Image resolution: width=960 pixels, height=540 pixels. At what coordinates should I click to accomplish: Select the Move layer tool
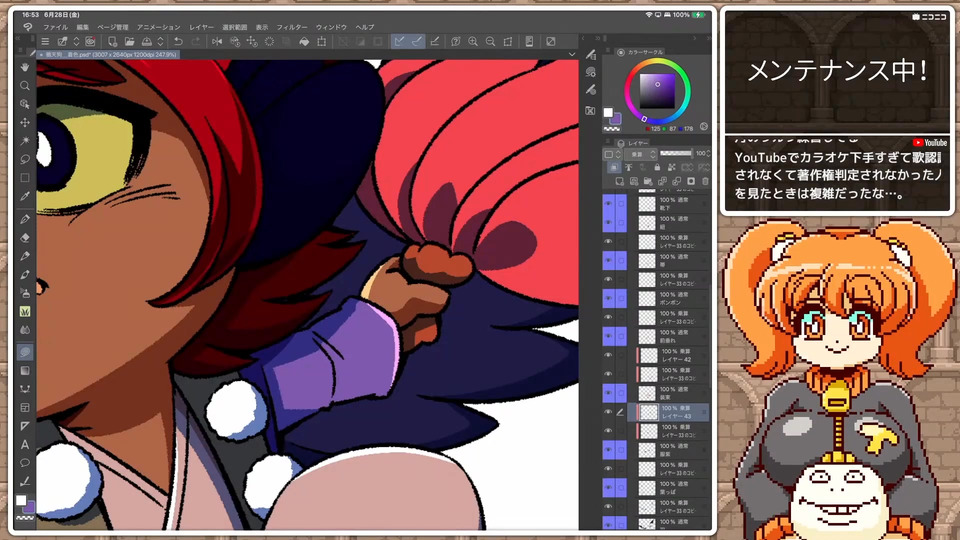coord(25,122)
